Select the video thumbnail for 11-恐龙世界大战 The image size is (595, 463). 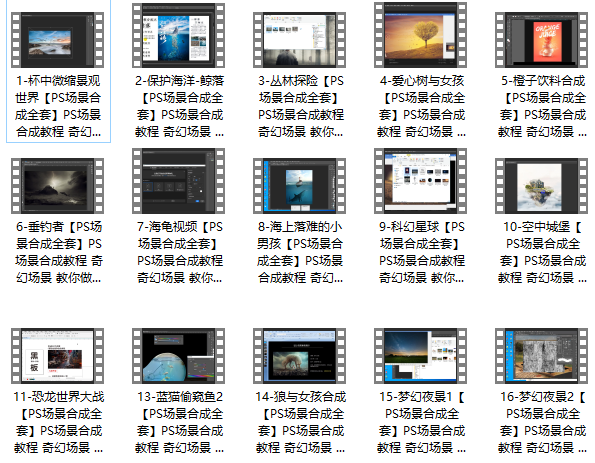coord(57,356)
